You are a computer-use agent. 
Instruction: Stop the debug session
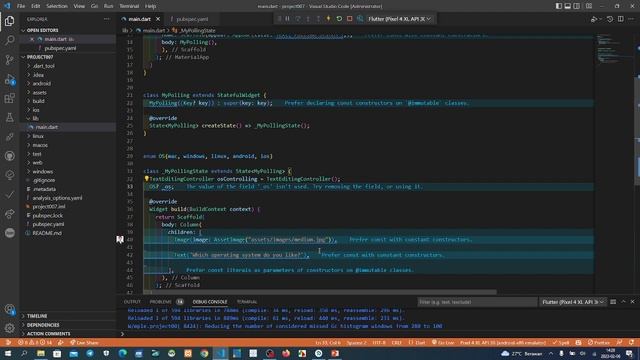click(x=350, y=19)
